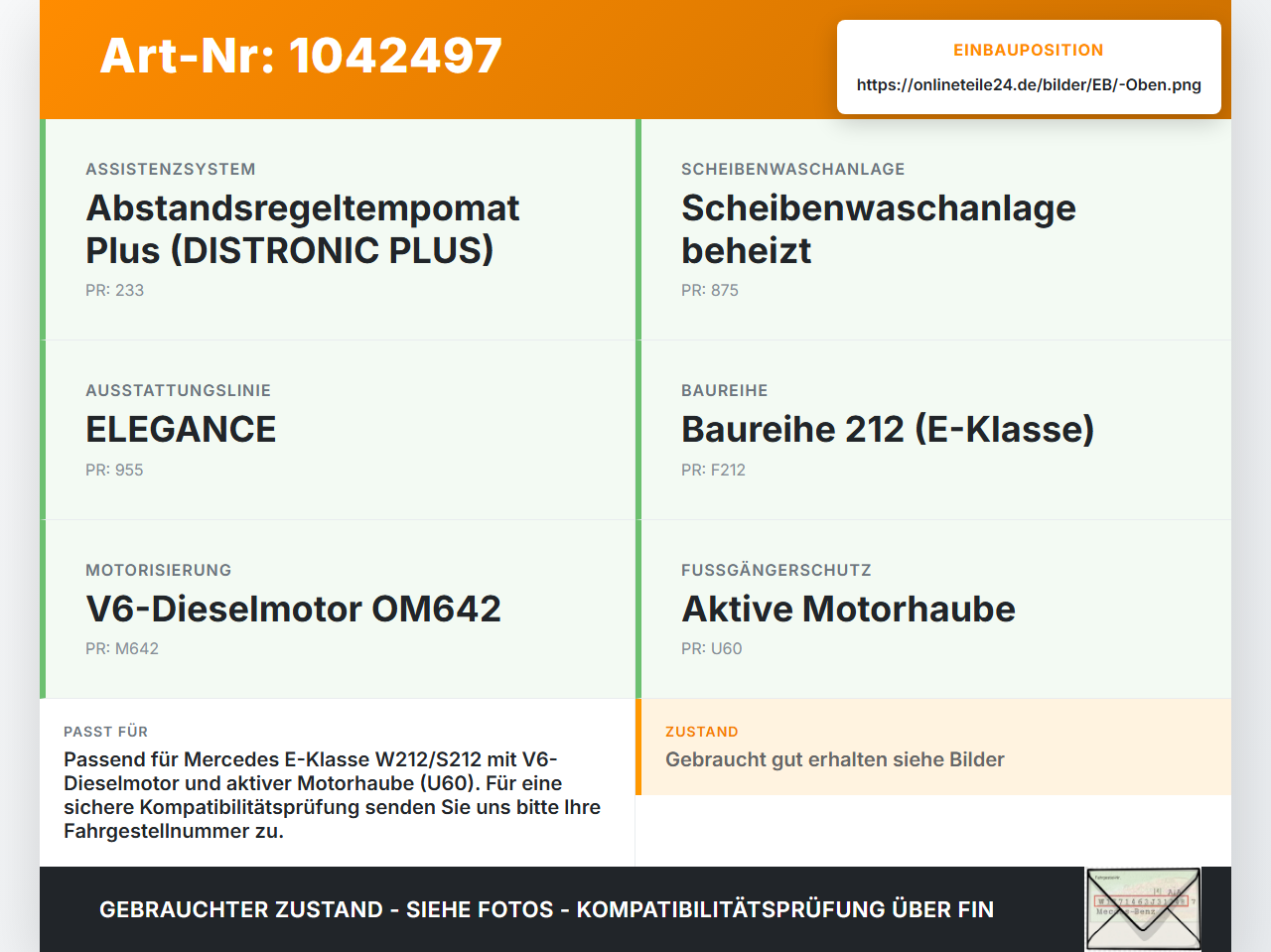This screenshot has width=1271, height=952.
Task: Click the PR: 955 code
Action: coord(115,470)
